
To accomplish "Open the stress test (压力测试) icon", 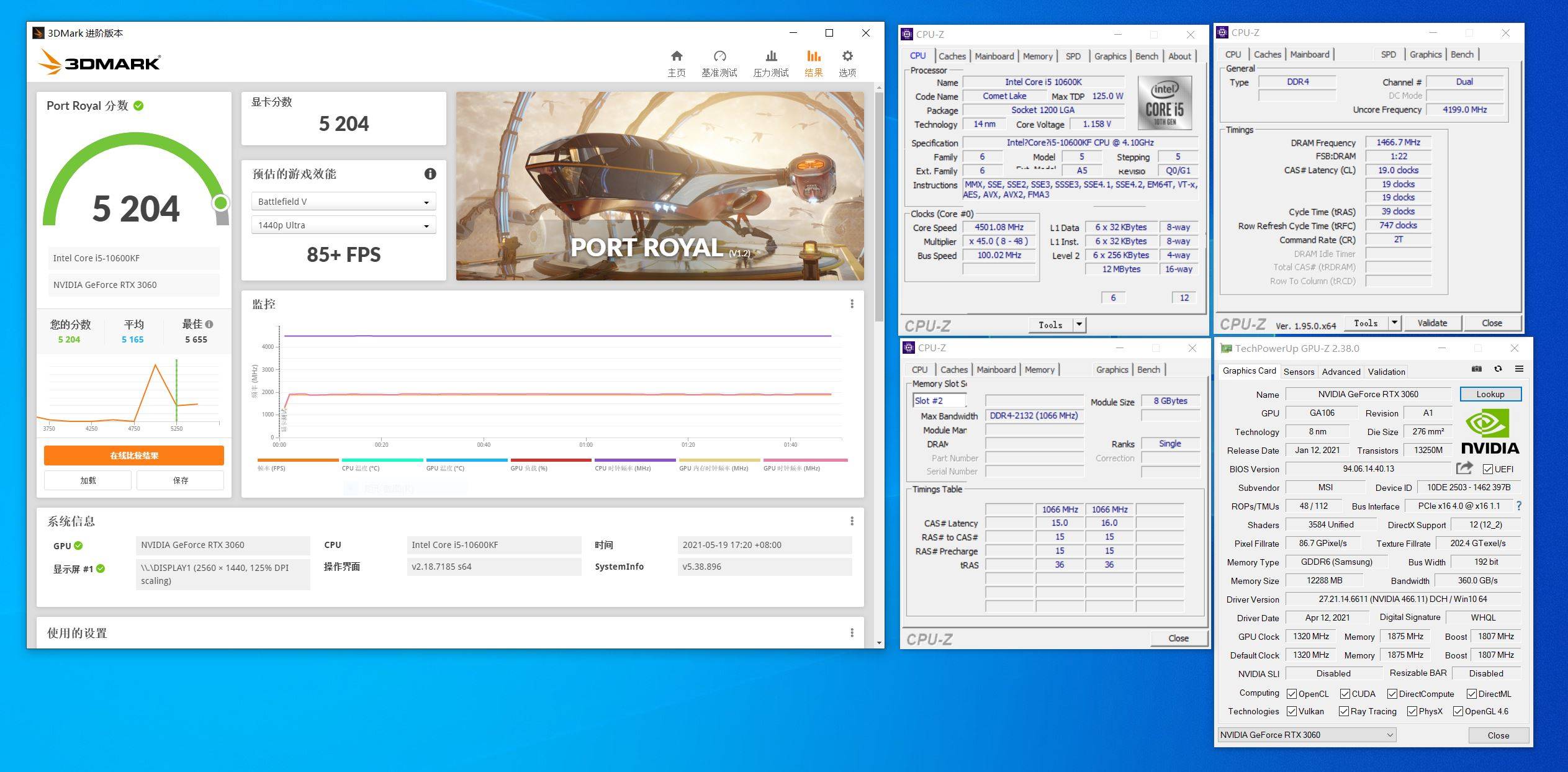I will point(771,56).
